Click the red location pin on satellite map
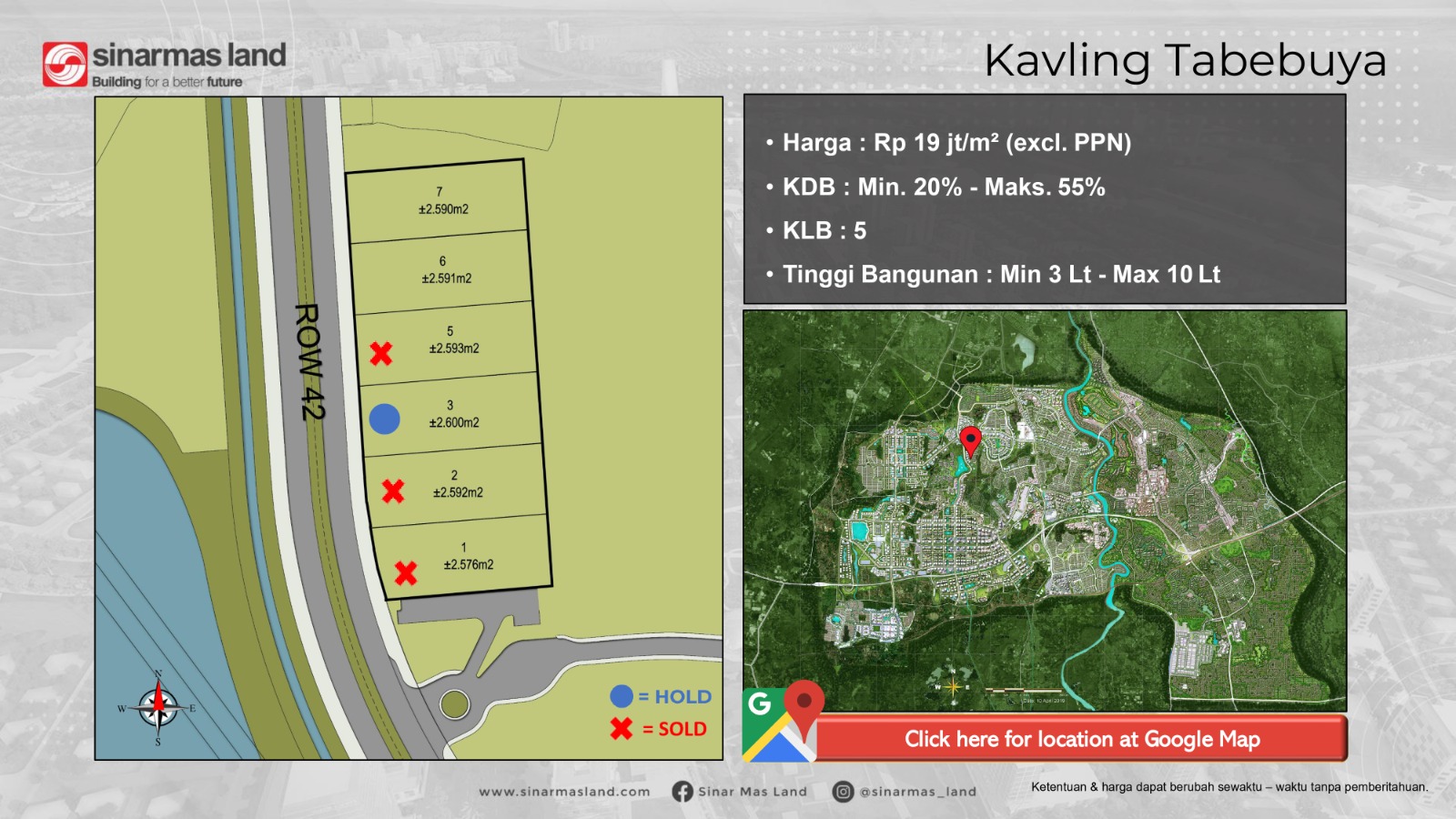 pos(971,440)
